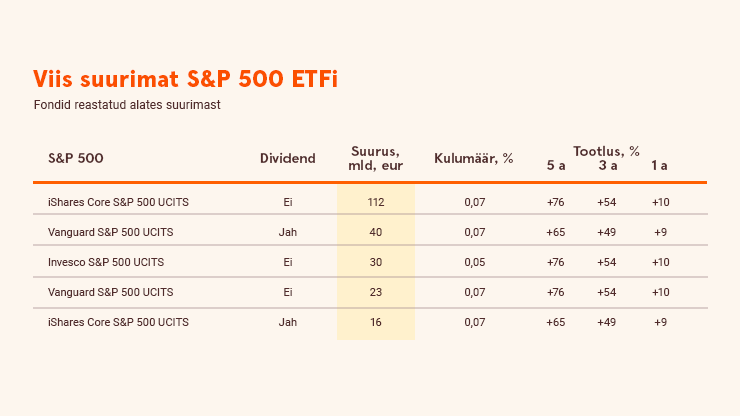The width and height of the screenshot is (740, 416).
Task: Select the "1 a" return sub-header
Action: tap(659, 165)
